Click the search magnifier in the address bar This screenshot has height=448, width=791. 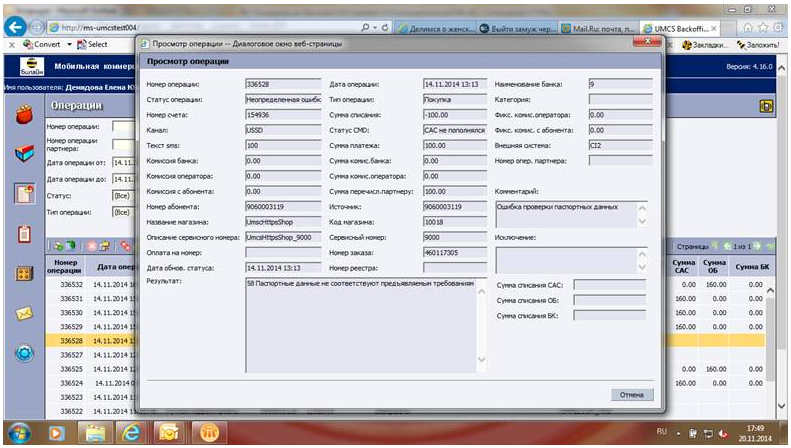tap(366, 28)
